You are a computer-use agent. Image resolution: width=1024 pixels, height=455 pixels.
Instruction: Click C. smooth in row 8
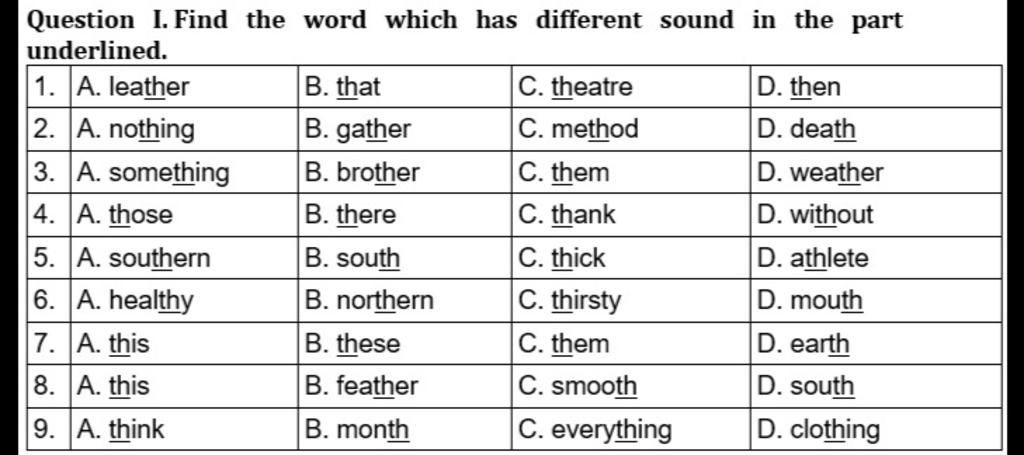(577, 386)
